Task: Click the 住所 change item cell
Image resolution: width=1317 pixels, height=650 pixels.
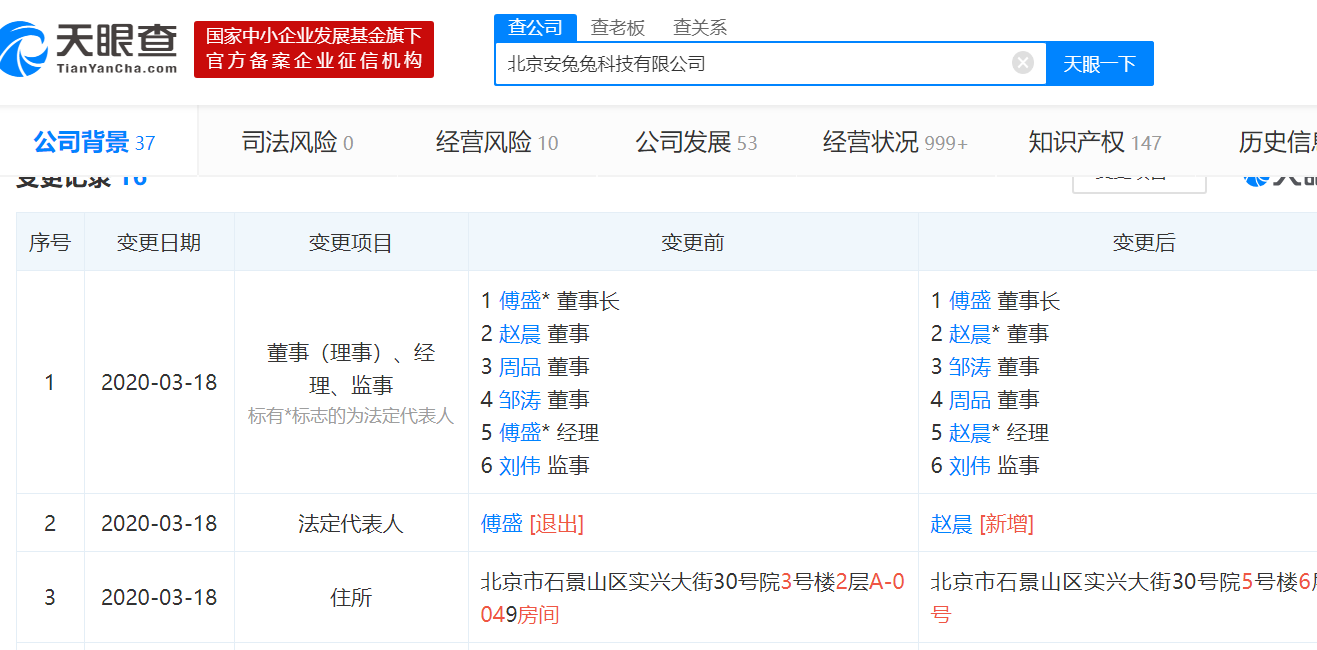Action: tap(351, 598)
